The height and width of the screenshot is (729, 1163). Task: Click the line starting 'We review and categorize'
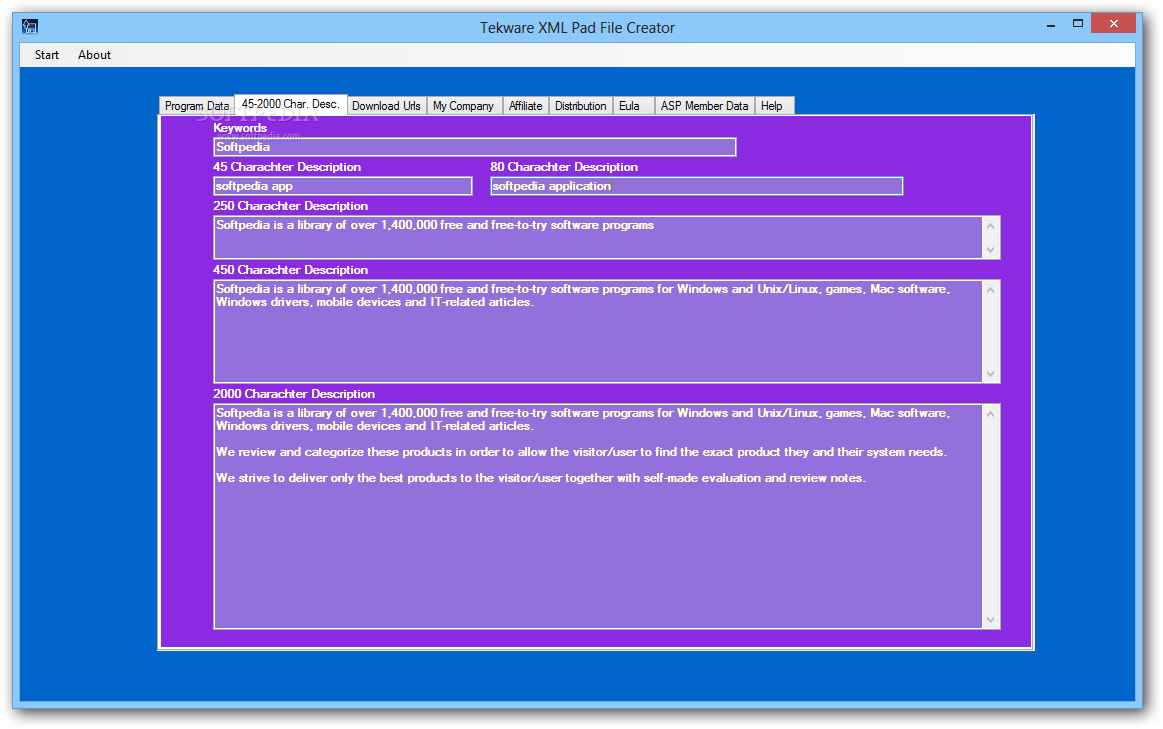[x=582, y=452]
